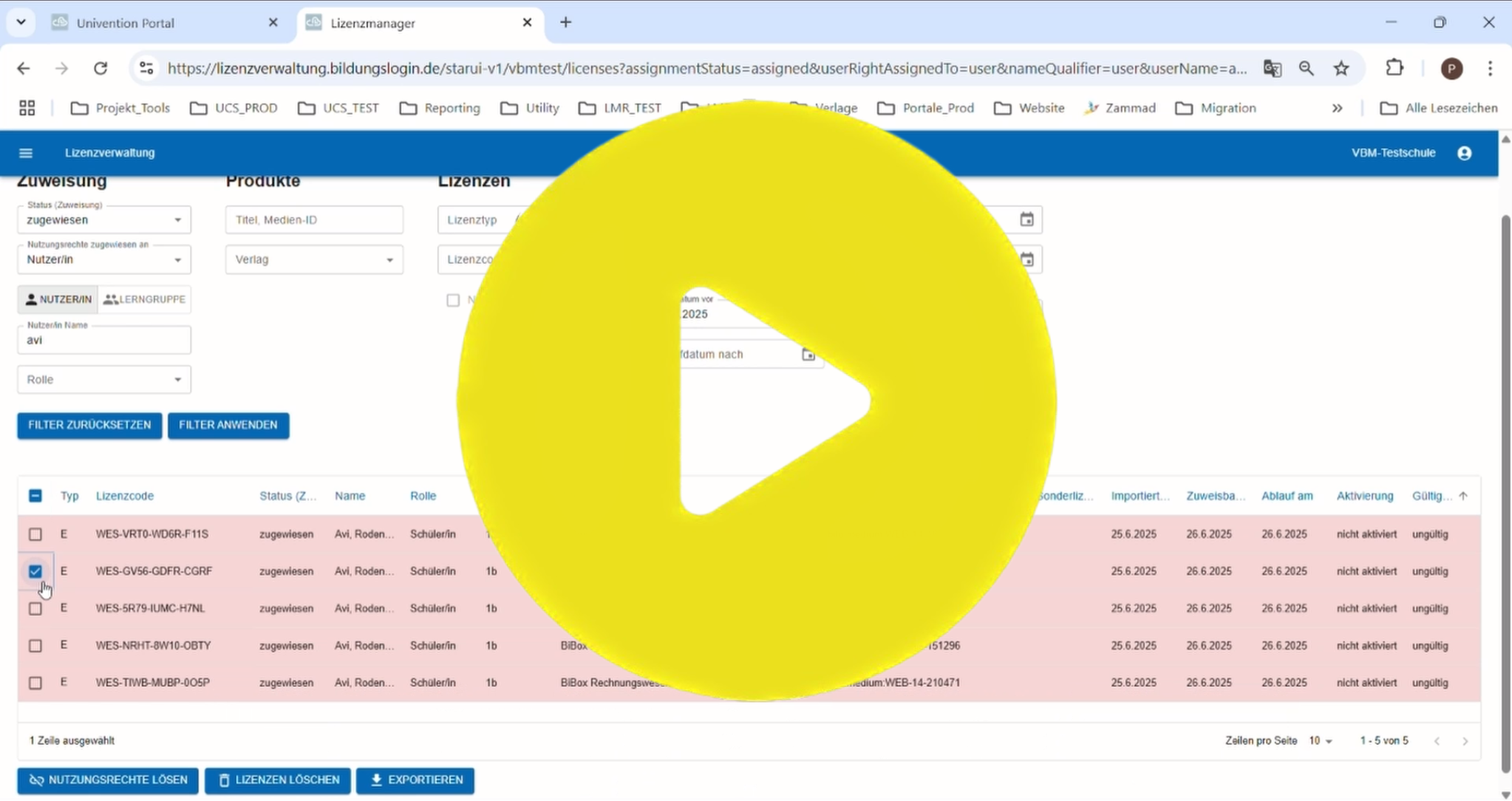Bookmark this page with the star icon

pos(1341,69)
